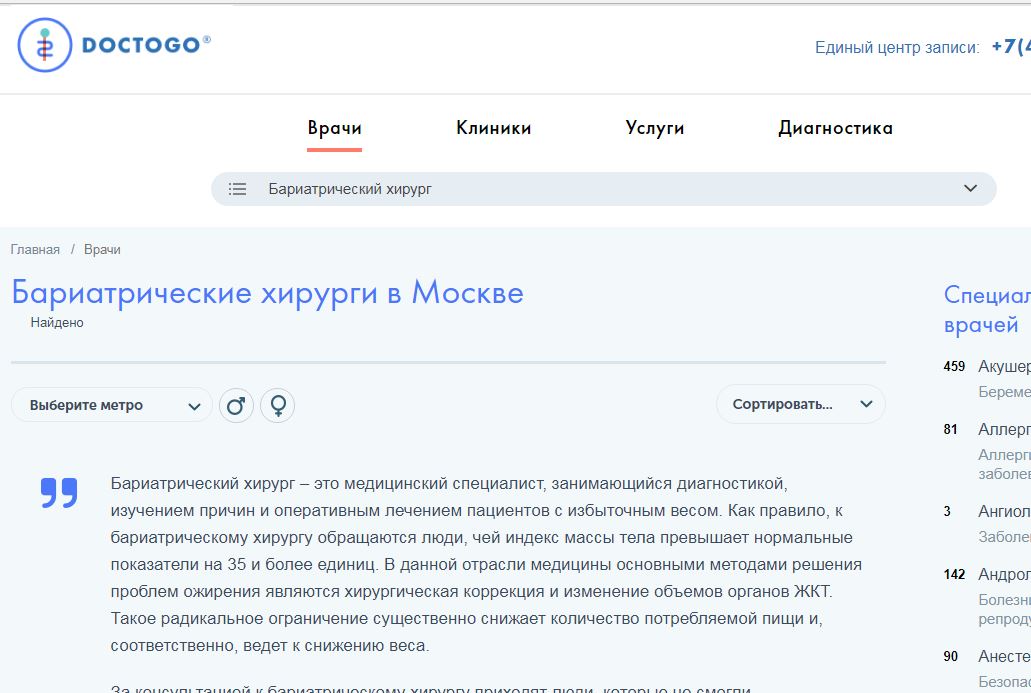The height and width of the screenshot is (693, 1031).
Task: Click the sorting dropdown chevron arrow
Action: point(866,404)
